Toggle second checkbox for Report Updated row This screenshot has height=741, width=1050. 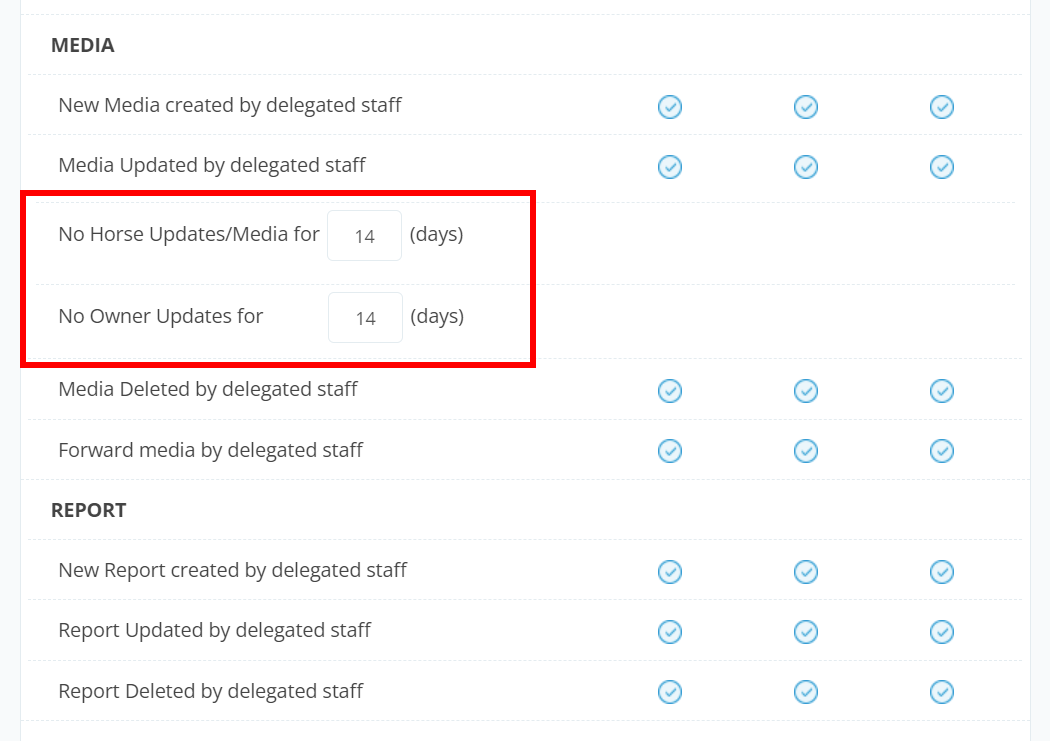[x=806, y=631]
